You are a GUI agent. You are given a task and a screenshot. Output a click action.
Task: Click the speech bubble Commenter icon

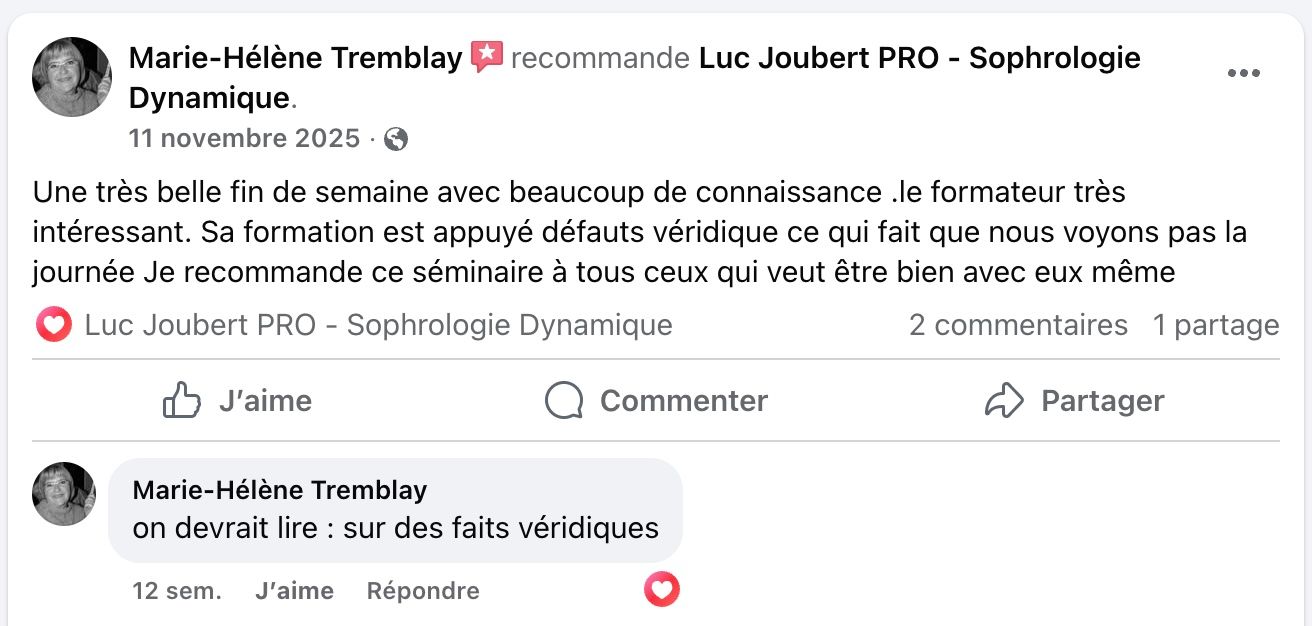(564, 401)
